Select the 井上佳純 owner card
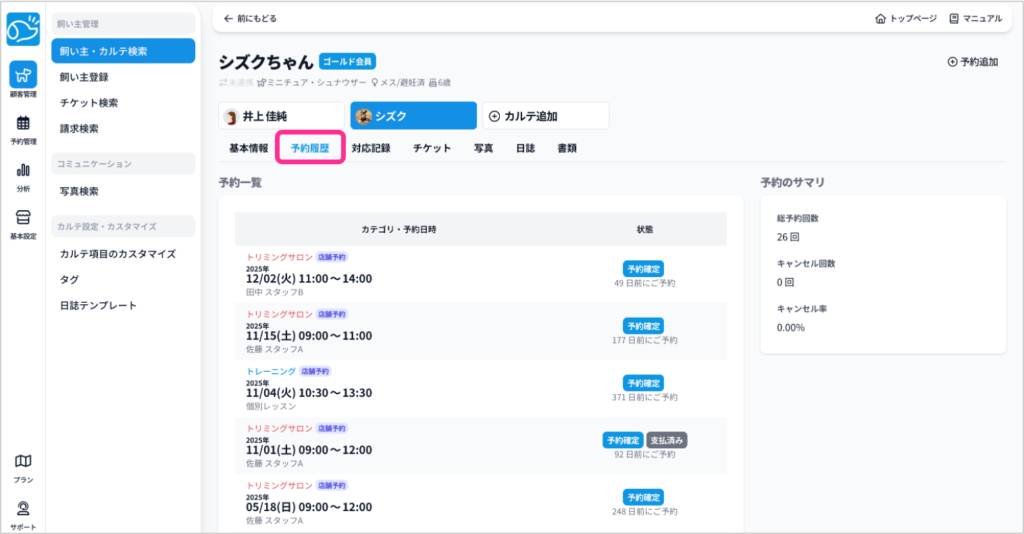This screenshot has width=1024, height=534. [281, 116]
